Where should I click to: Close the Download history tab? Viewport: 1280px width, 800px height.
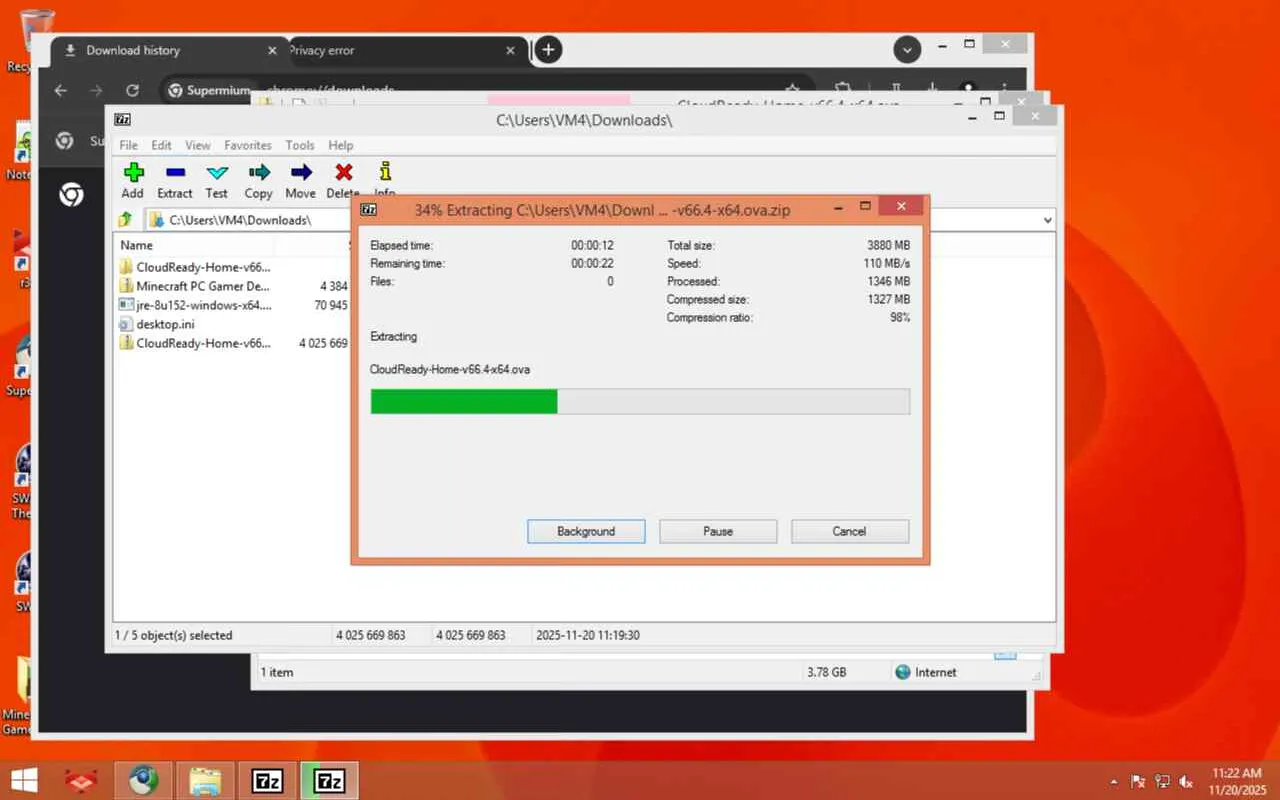(271, 51)
